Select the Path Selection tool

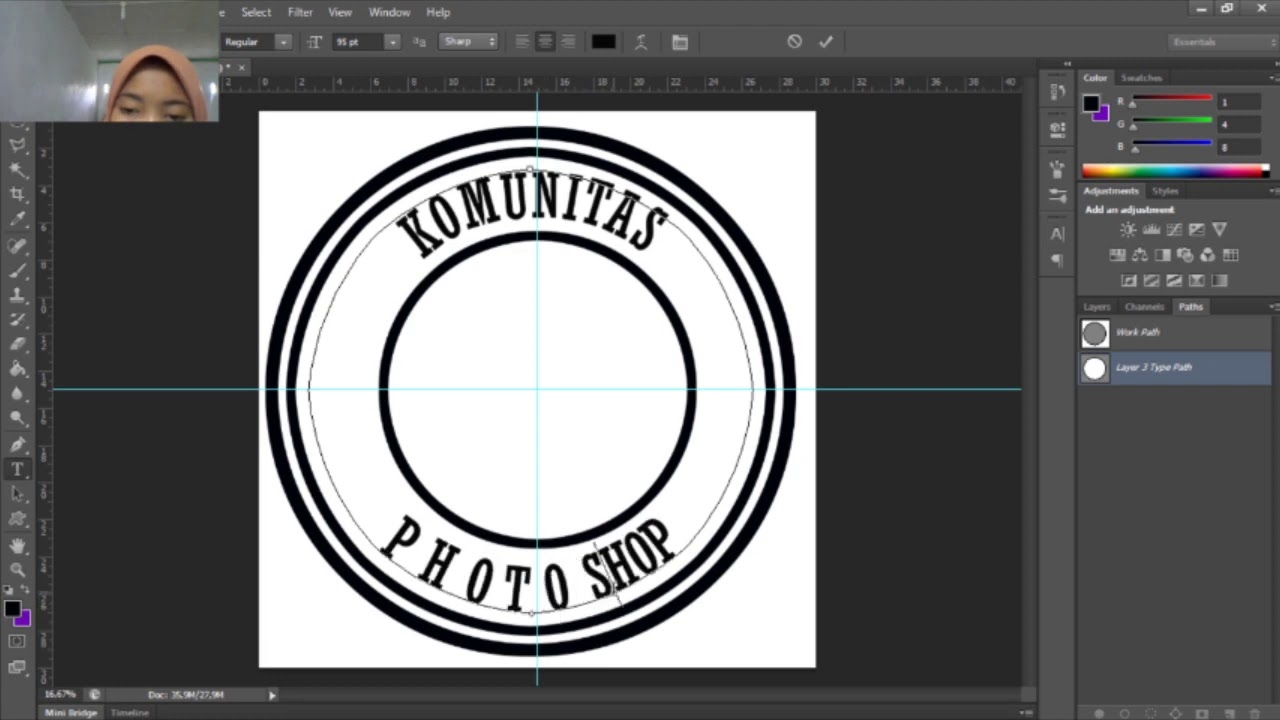pos(17,494)
